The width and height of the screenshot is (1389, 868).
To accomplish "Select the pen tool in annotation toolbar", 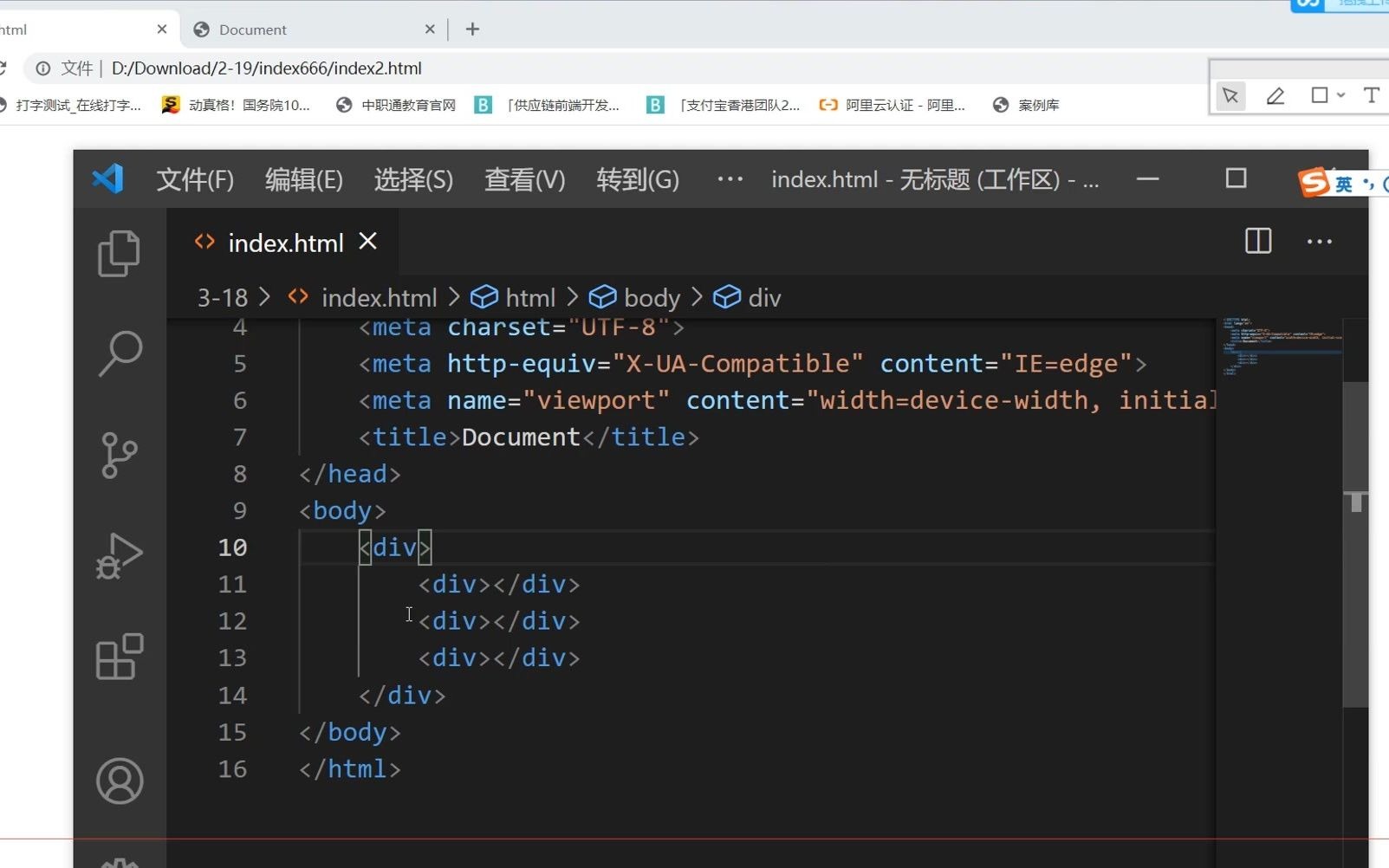I will [1275, 95].
